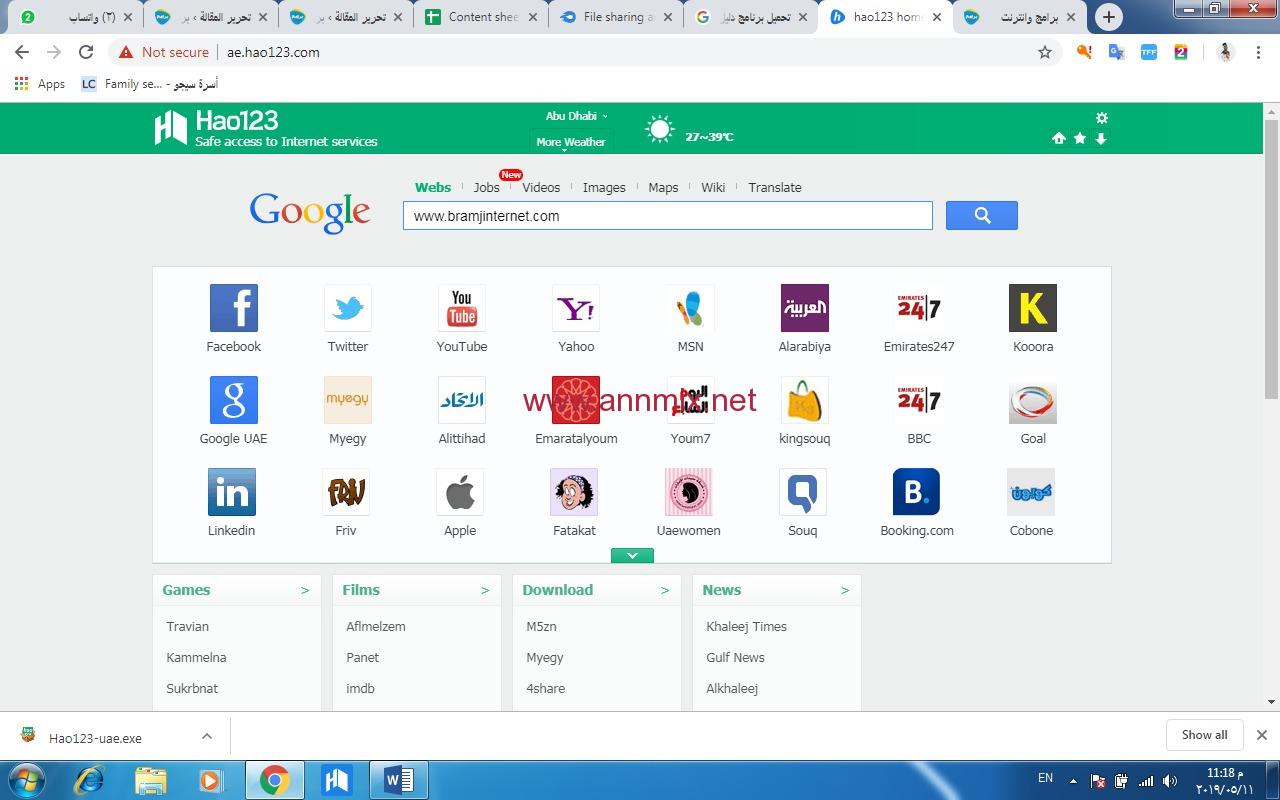Open the Google UAE icon

(x=234, y=400)
